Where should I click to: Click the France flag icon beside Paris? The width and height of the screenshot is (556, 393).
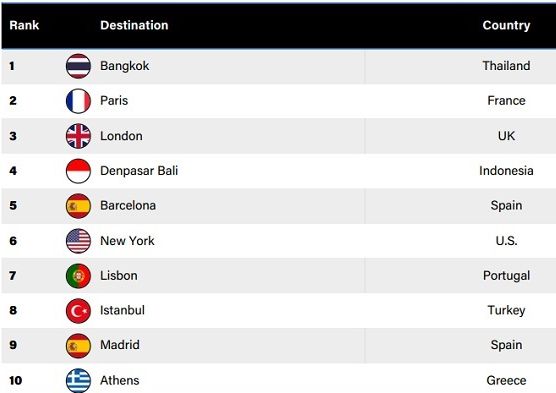pyautogui.click(x=78, y=101)
